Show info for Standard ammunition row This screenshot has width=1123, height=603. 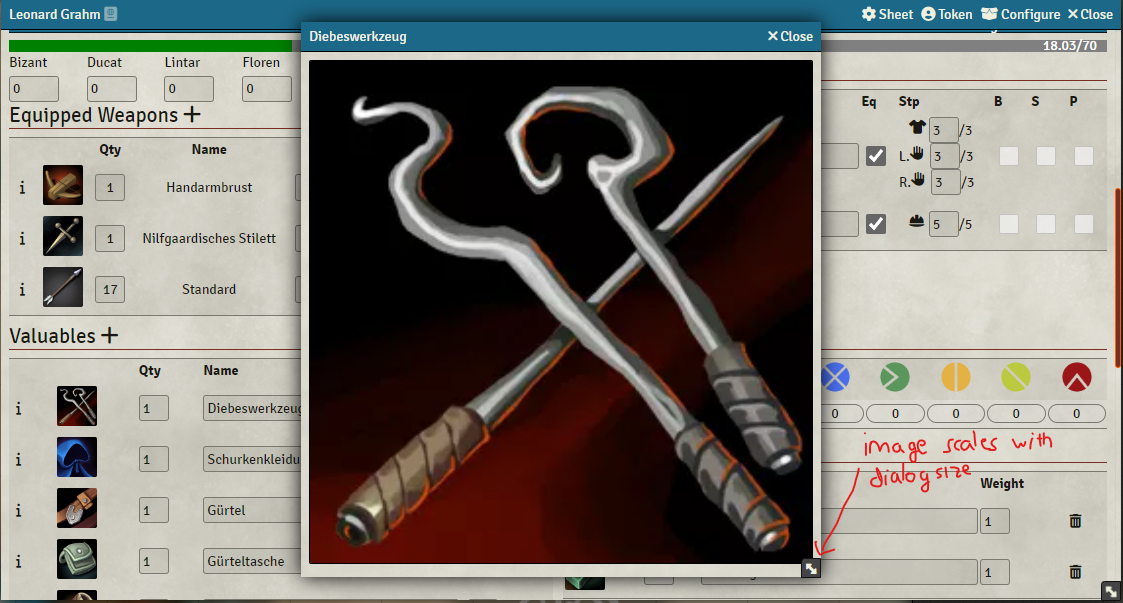pyautogui.click(x=22, y=289)
